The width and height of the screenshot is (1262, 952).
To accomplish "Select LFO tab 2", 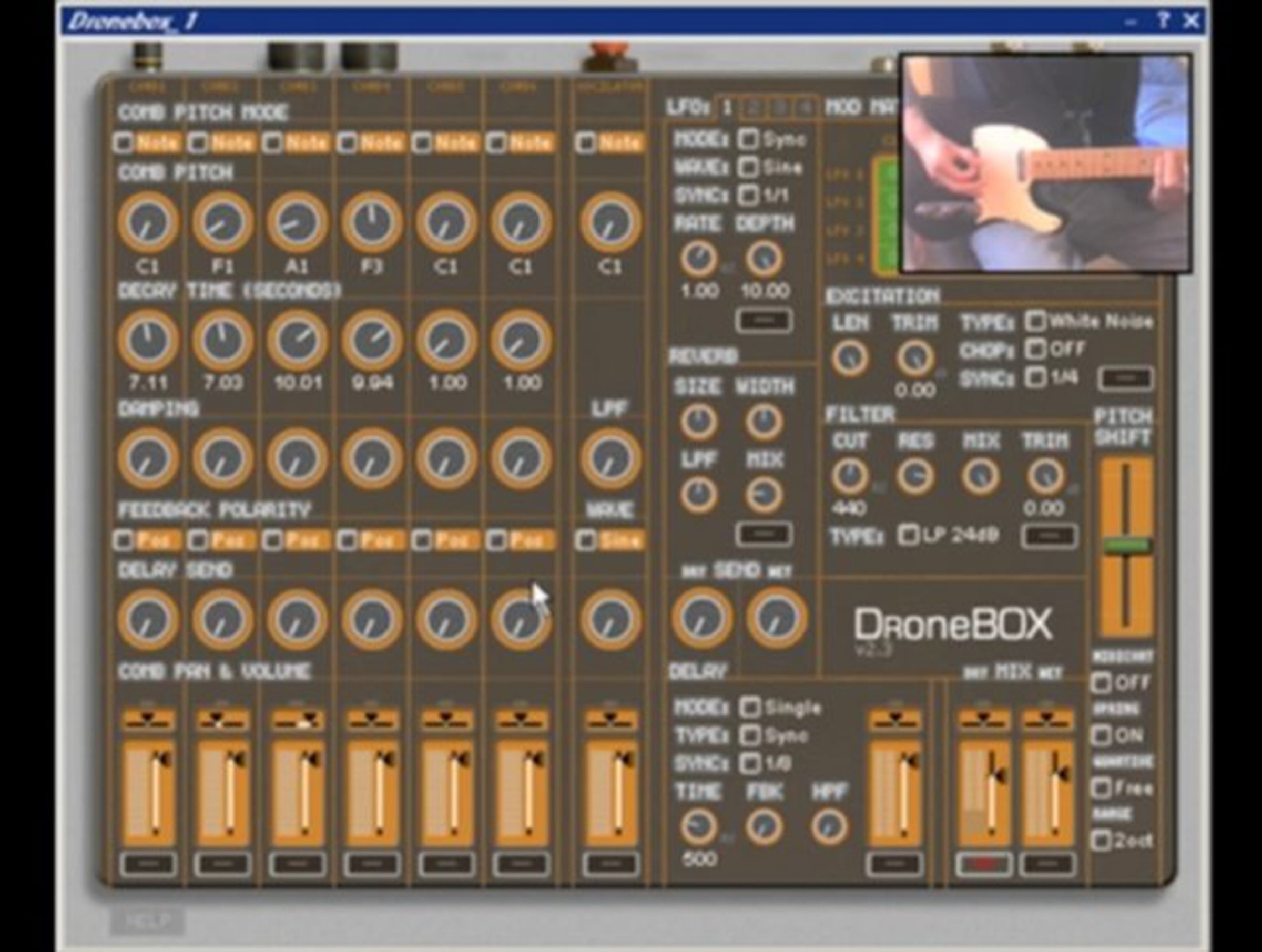I will point(753,108).
